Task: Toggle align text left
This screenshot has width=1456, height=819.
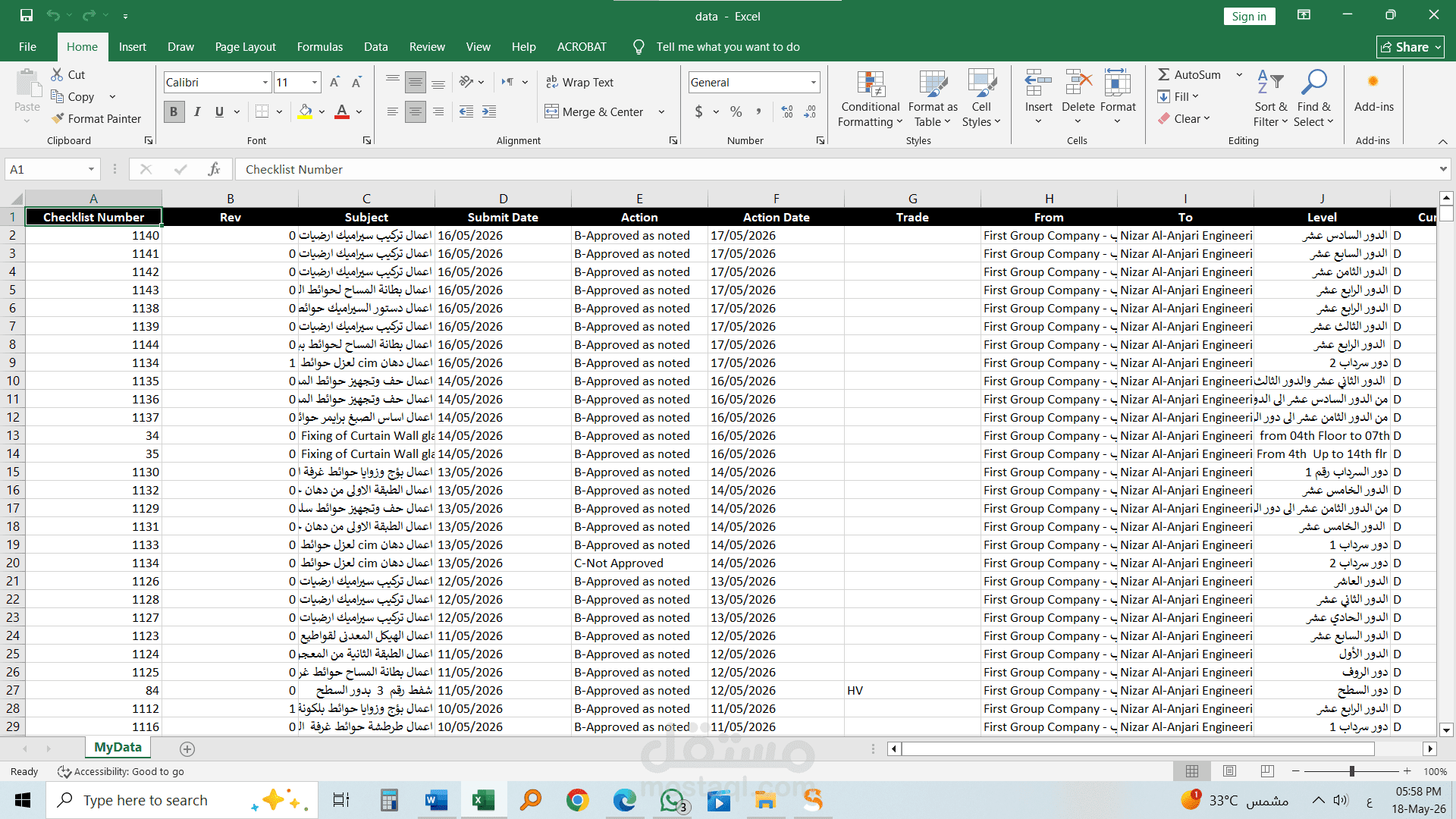Action: (x=393, y=111)
